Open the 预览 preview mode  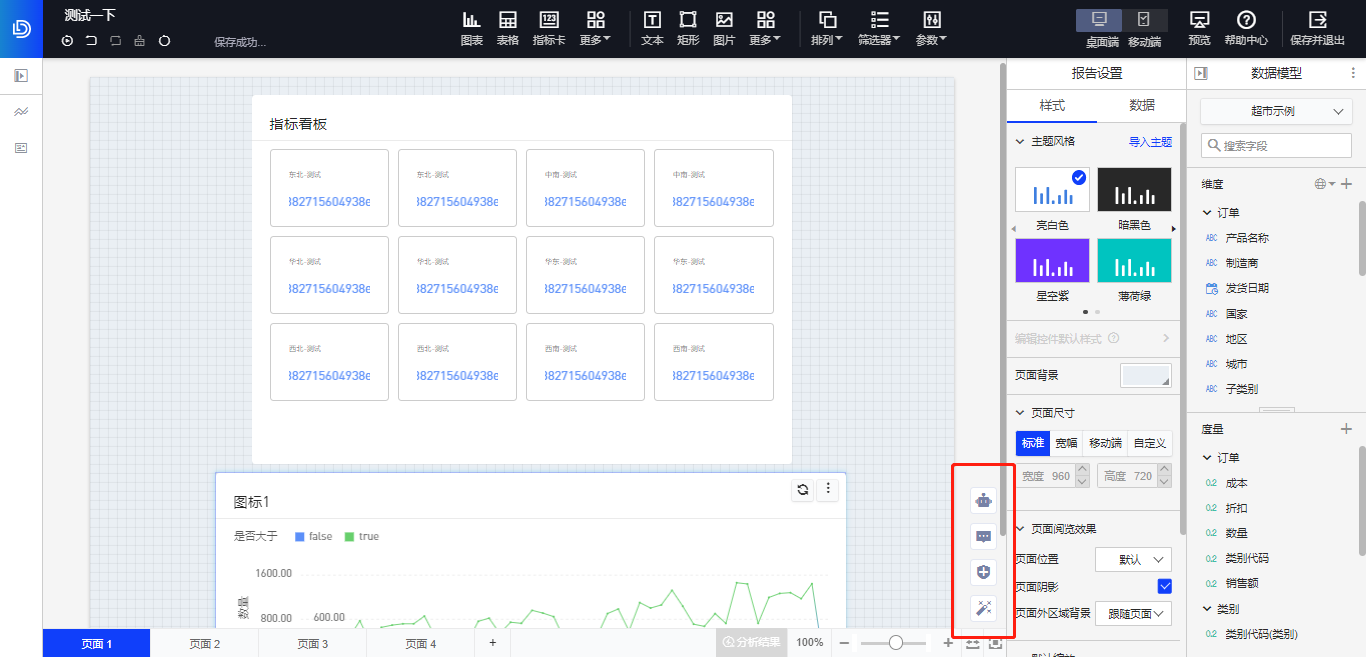click(1199, 28)
